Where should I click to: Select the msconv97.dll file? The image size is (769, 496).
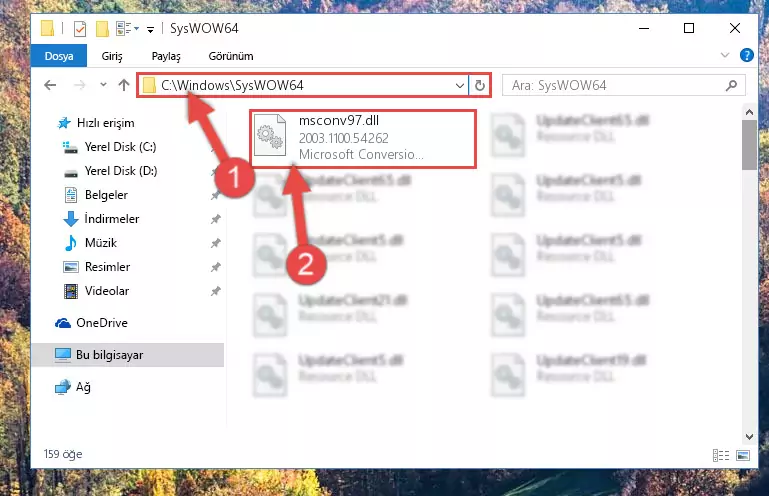pyautogui.click(x=363, y=139)
